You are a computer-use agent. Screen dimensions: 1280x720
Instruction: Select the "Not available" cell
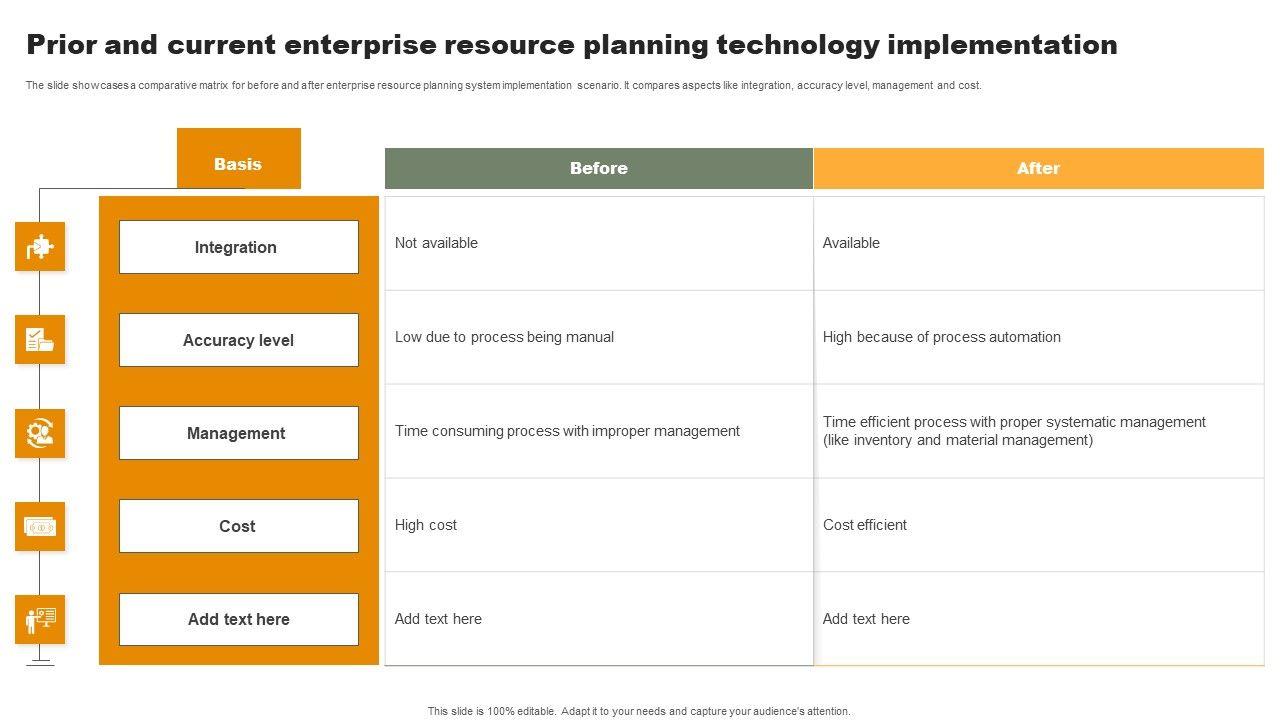point(436,243)
